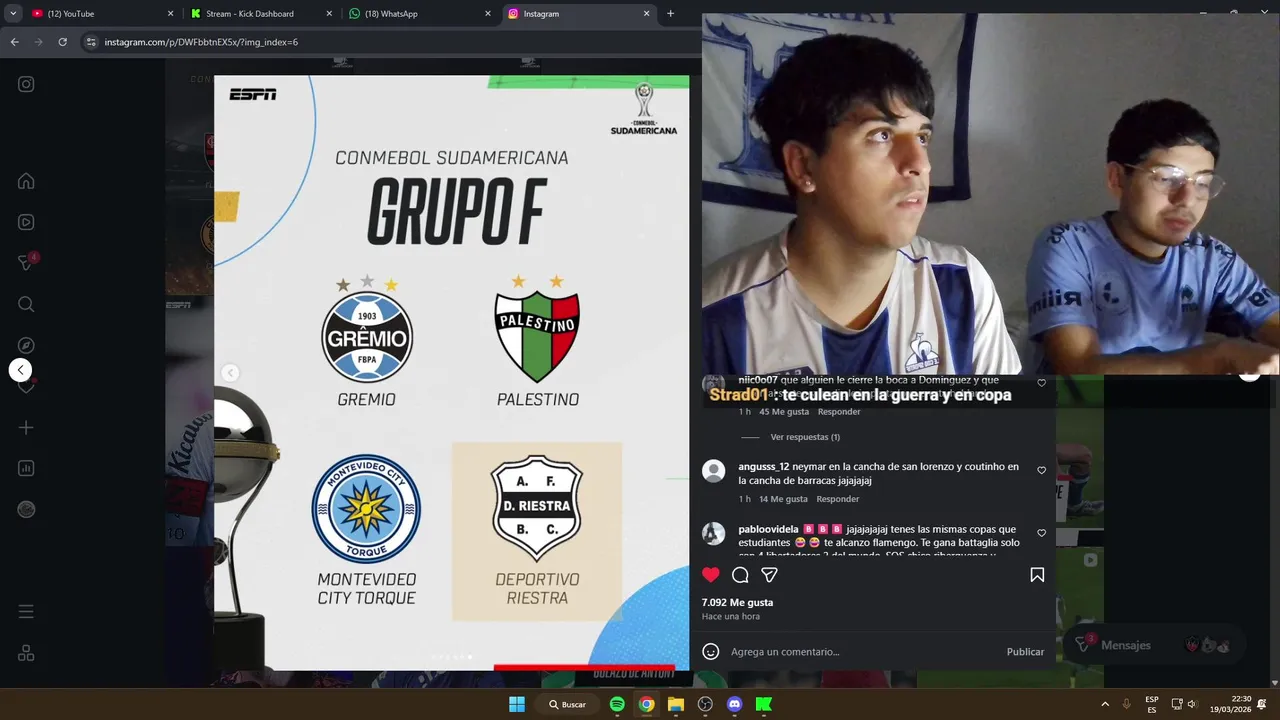This screenshot has height=720, width=1280.
Task: Go to previous post with the white arrow
Action: pos(20,370)
